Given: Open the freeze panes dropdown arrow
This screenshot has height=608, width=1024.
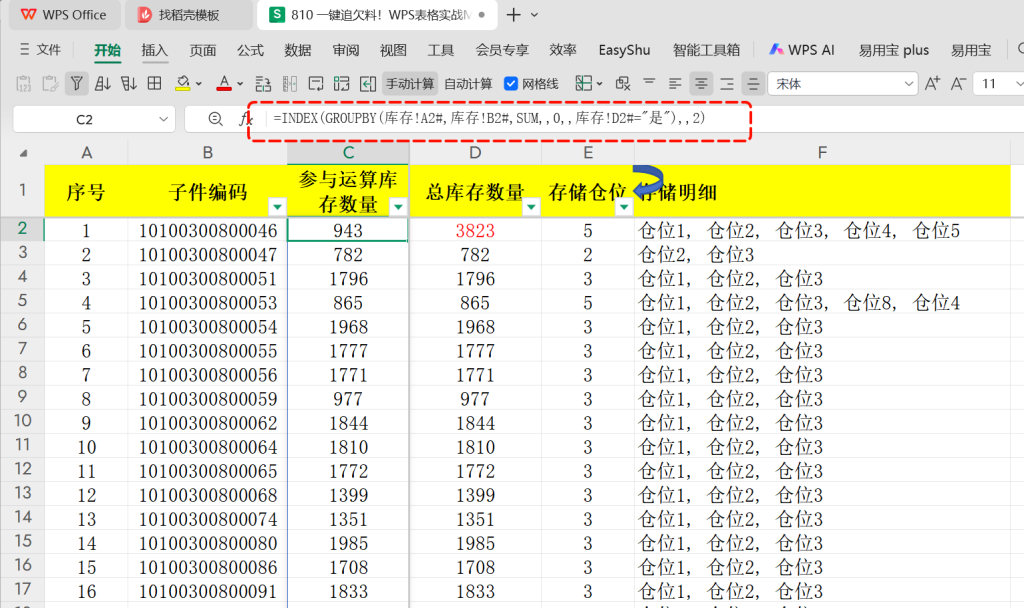Looking at the screenshot, I should coord(600,84).
